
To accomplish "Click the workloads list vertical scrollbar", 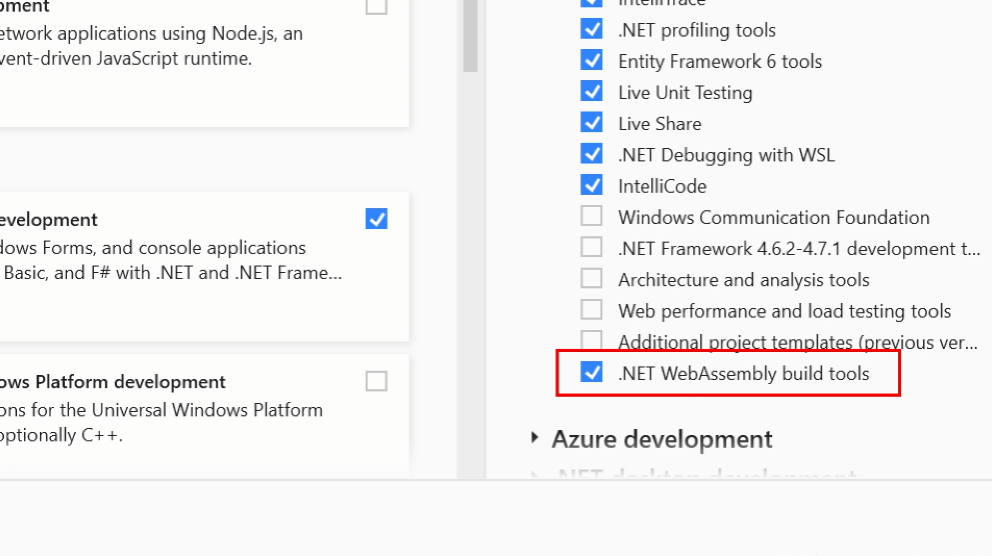I will point(469,40).
